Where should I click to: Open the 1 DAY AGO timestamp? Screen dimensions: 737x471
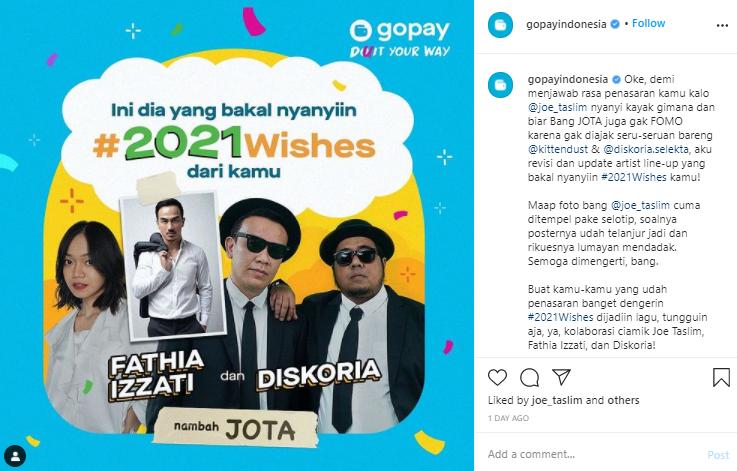pos(508,418)
